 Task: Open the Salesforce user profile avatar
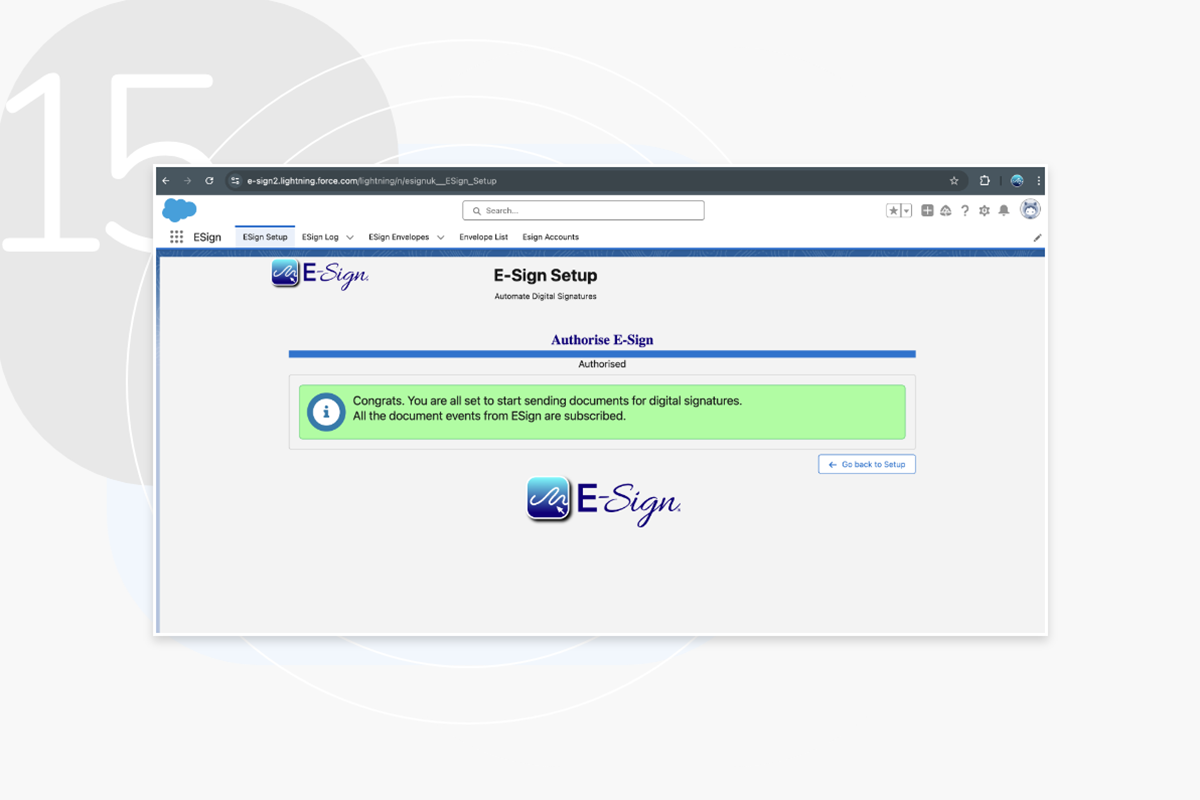[x=1030, y=209]
